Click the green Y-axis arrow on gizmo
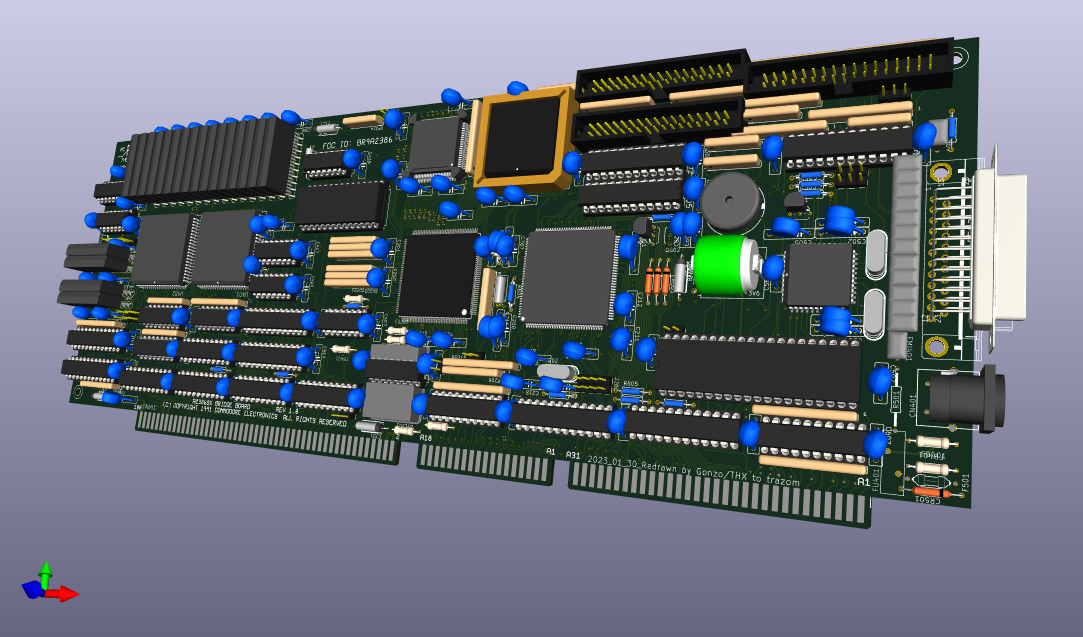This screenshot has height=637, width=1083. click(45, 571)
